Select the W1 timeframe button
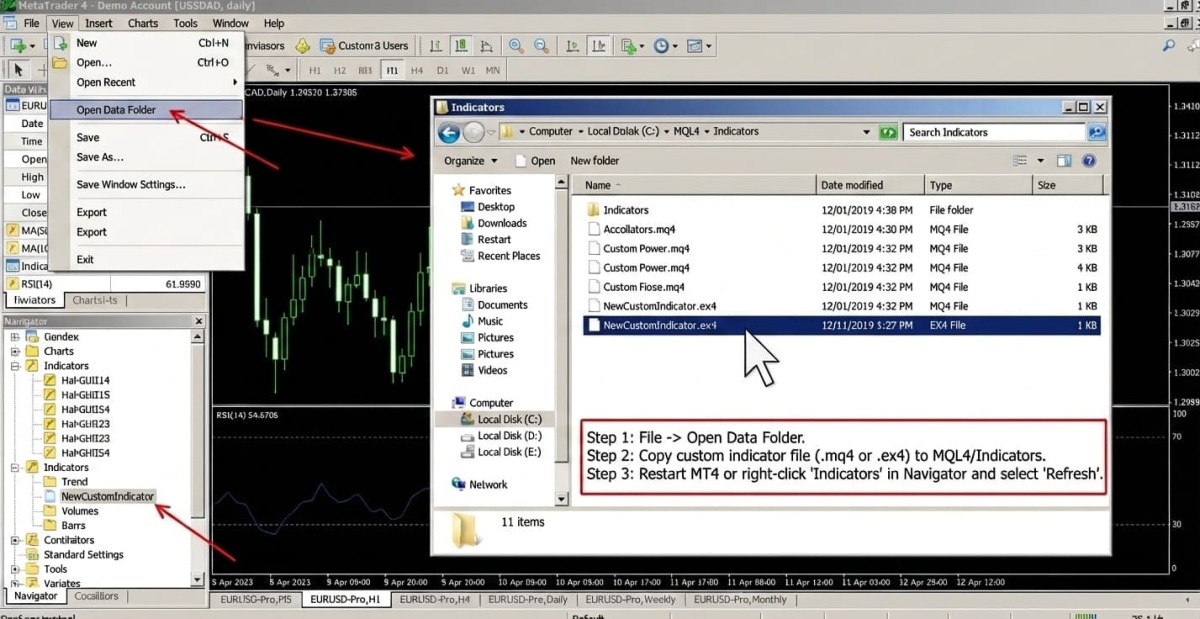The height and width of the screenshot is (619, 1200). click(x=468, y=71)
